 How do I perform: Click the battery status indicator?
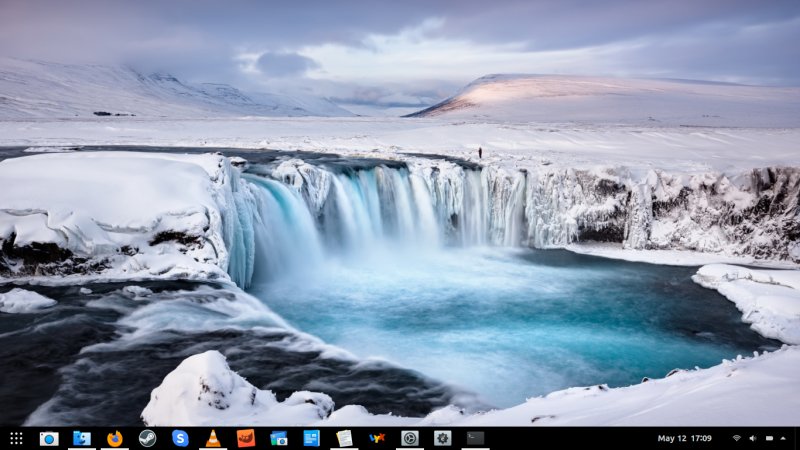pyautogui.click(x=767, y=438)
